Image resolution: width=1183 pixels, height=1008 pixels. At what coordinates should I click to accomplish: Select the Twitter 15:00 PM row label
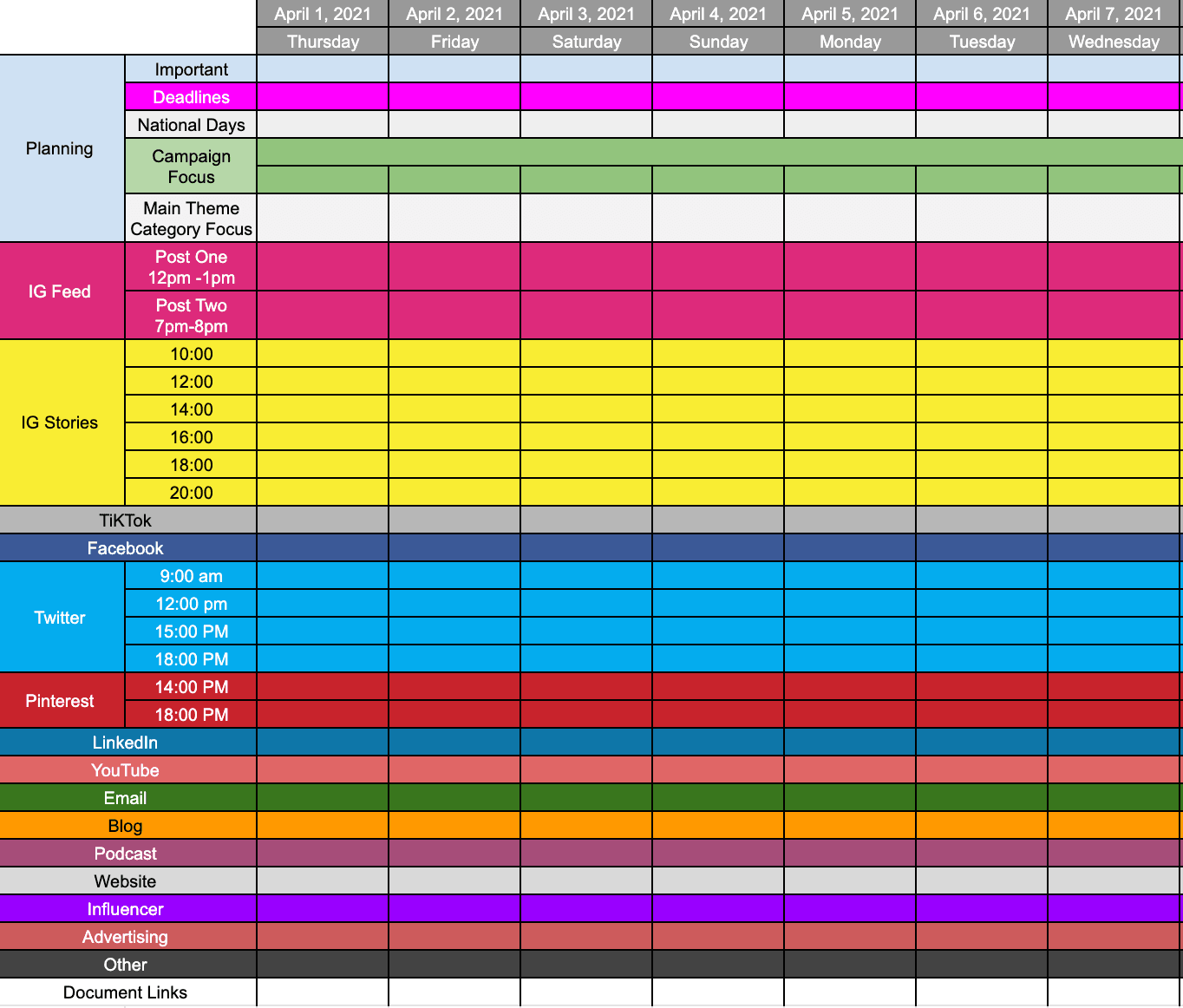tap(191, 631)
